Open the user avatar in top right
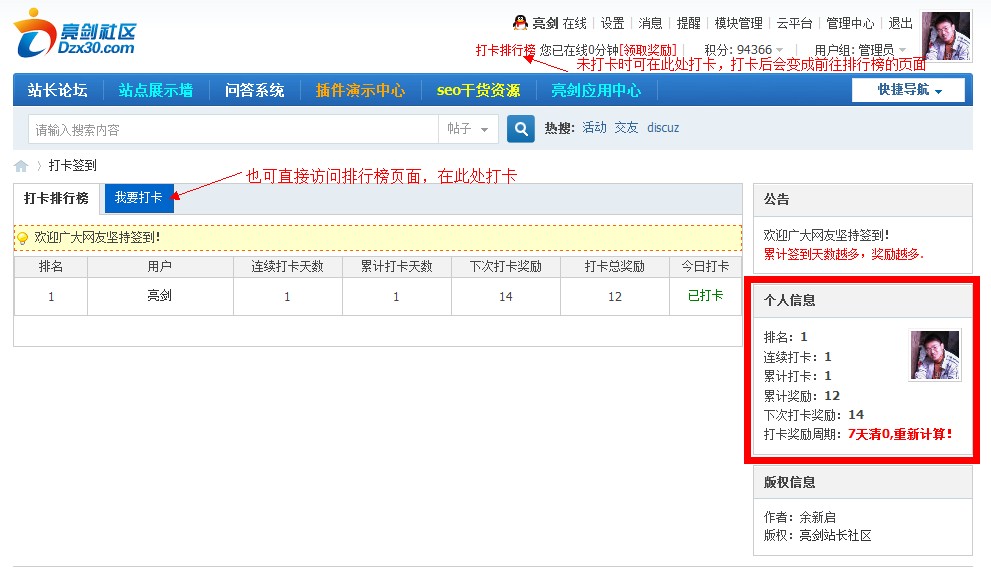The width and height of the screenshot is (991, 568). 946,36
